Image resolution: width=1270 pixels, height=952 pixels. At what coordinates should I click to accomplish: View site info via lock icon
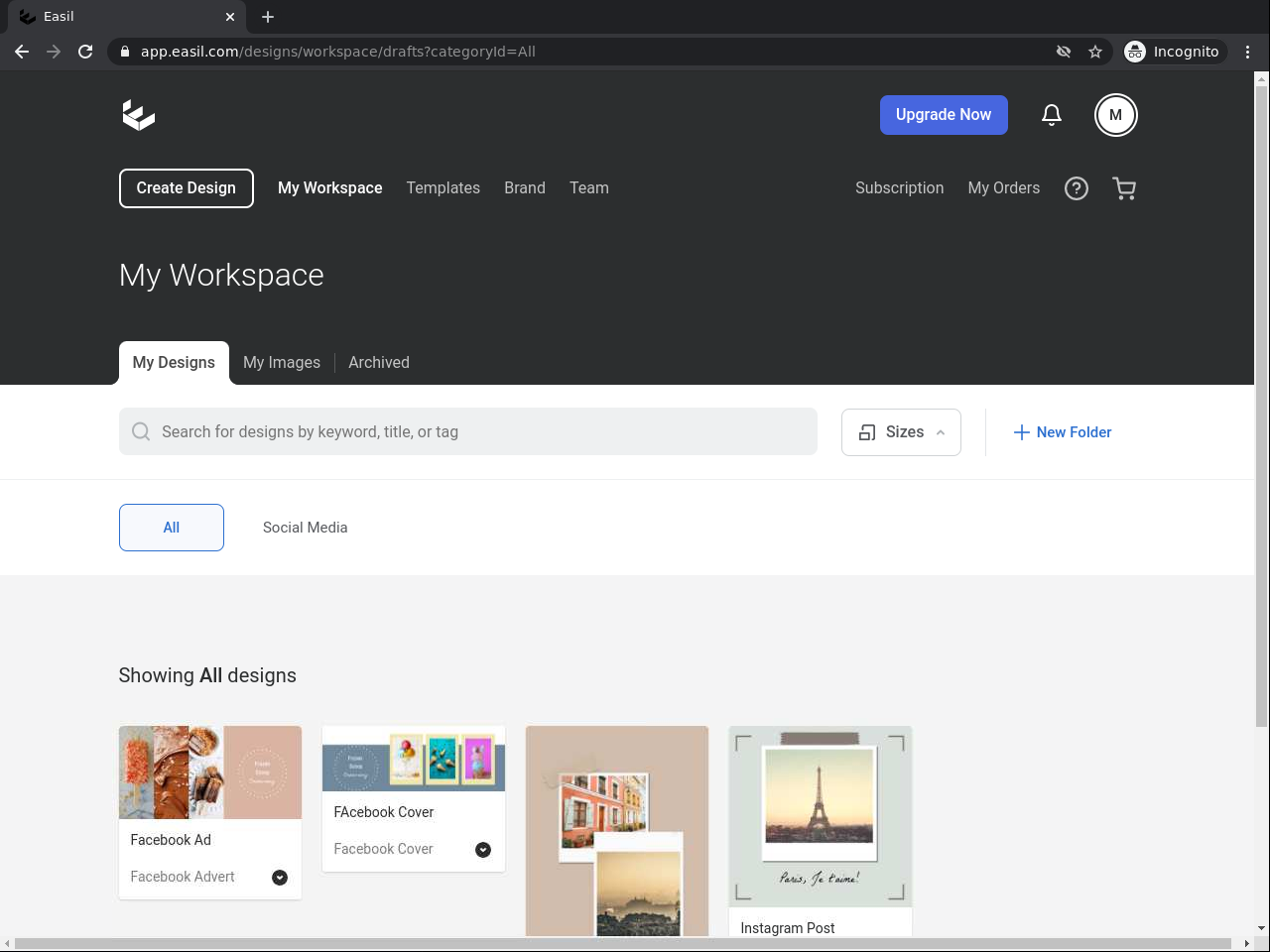(x=125, y=52)
